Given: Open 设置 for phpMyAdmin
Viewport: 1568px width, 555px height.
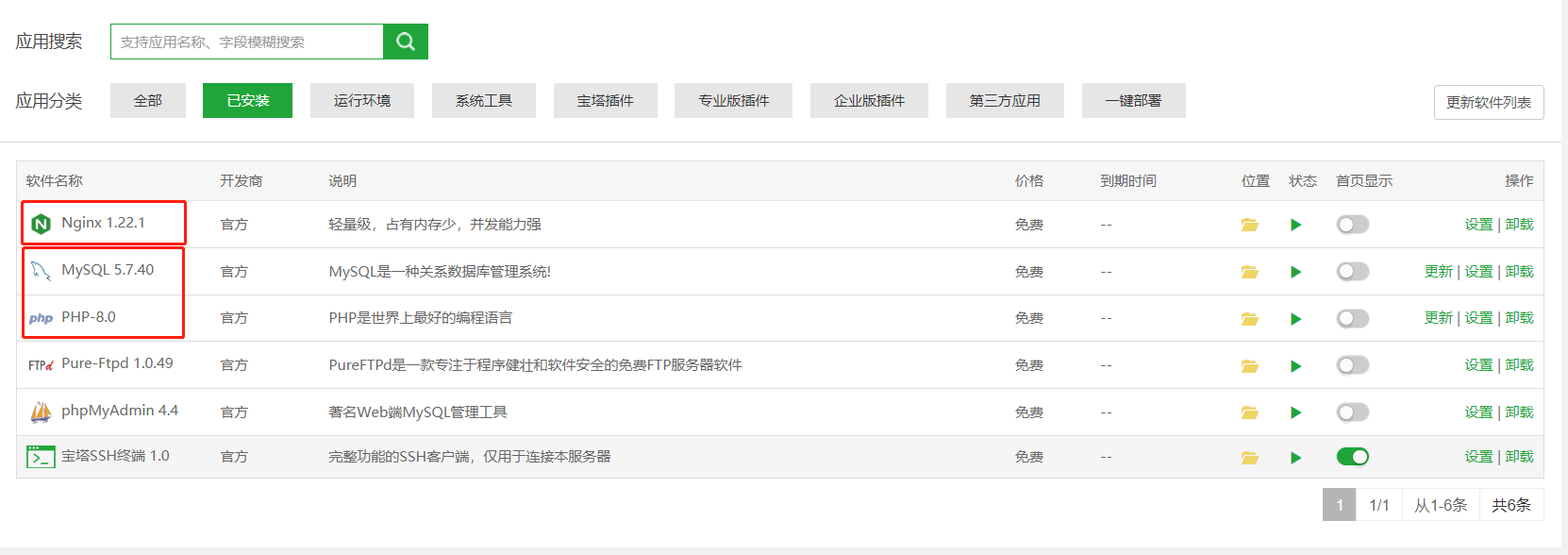Looking at the screenshot, I should click(1478, 412).
